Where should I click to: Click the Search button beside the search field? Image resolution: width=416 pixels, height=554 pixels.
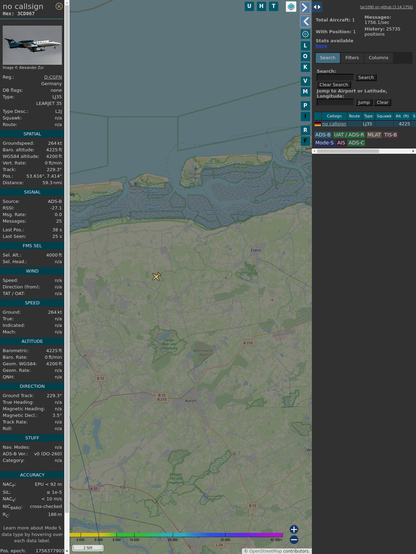click(366, 77)
